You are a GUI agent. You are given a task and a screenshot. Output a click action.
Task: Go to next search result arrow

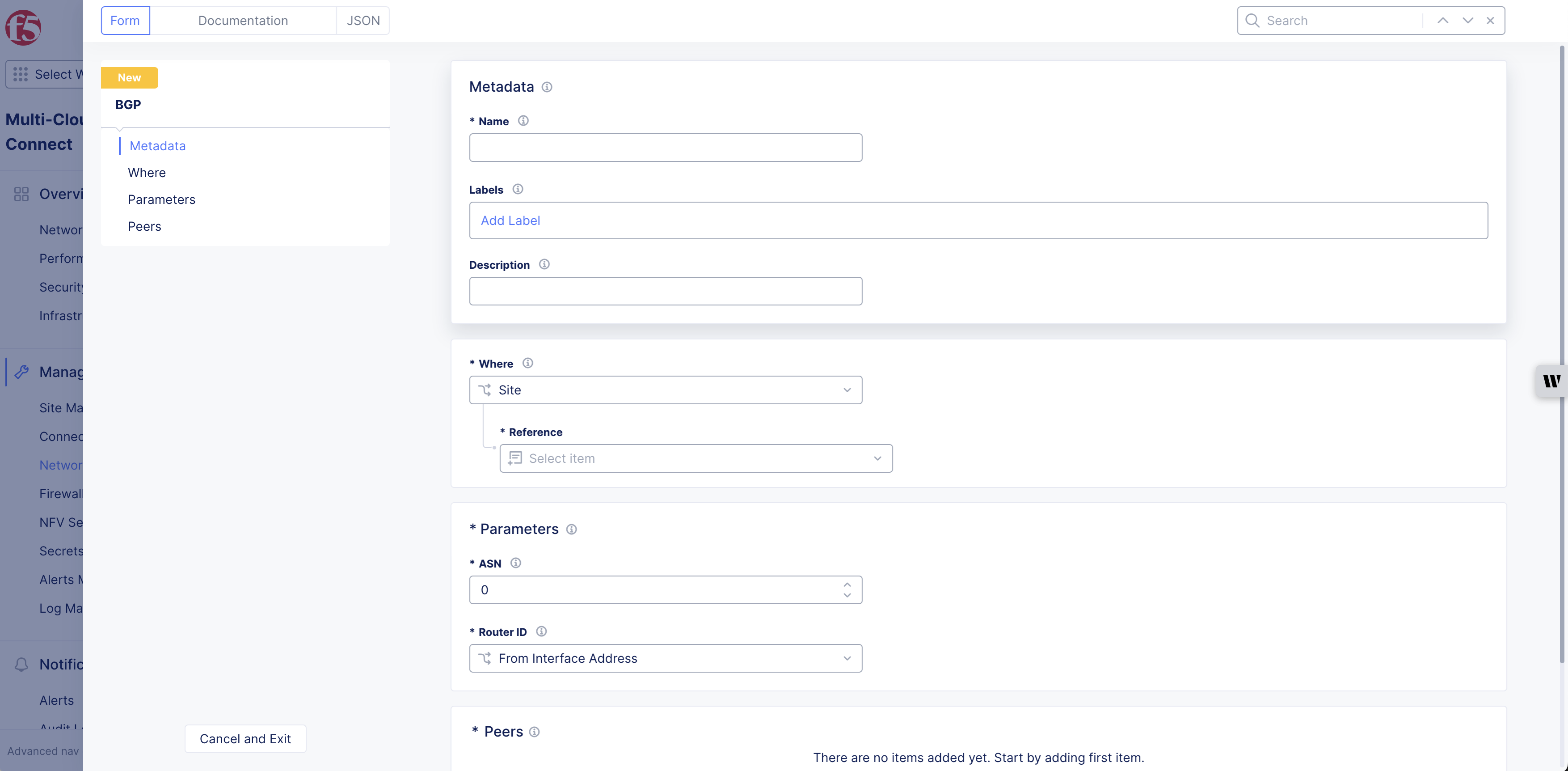[1467, 21]
